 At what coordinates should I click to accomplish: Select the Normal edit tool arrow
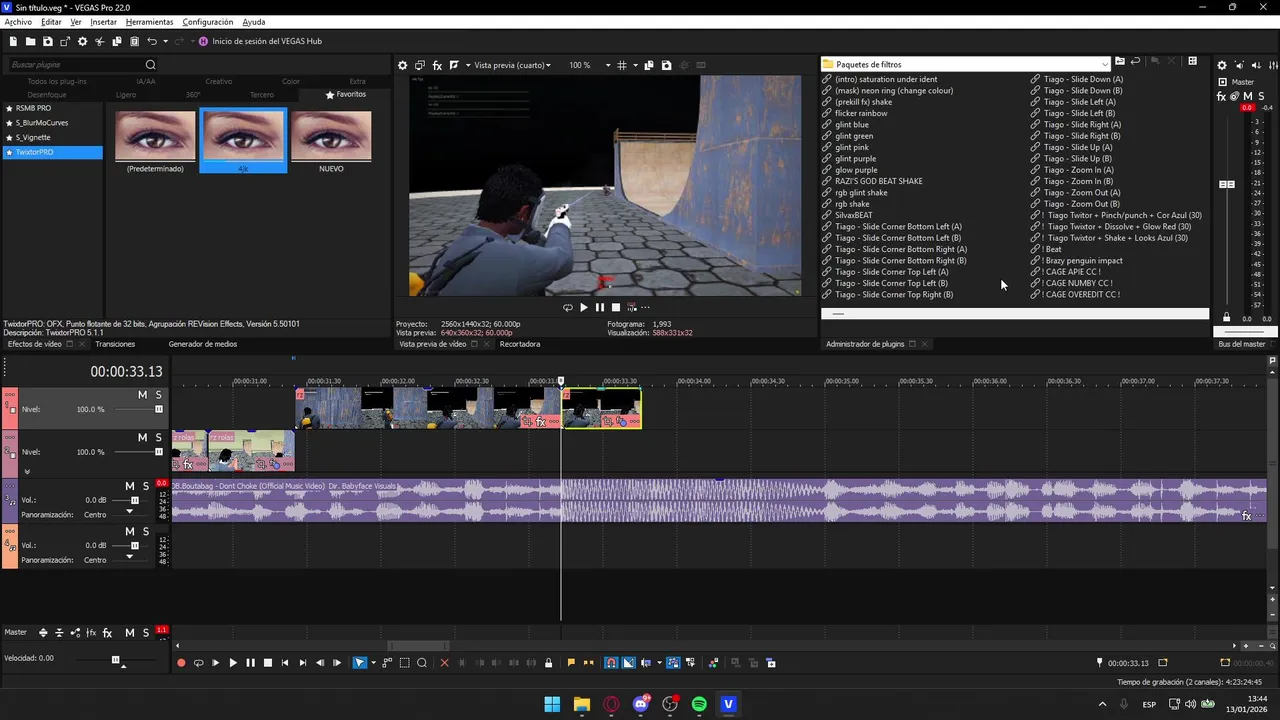click(x=360, y=663)
